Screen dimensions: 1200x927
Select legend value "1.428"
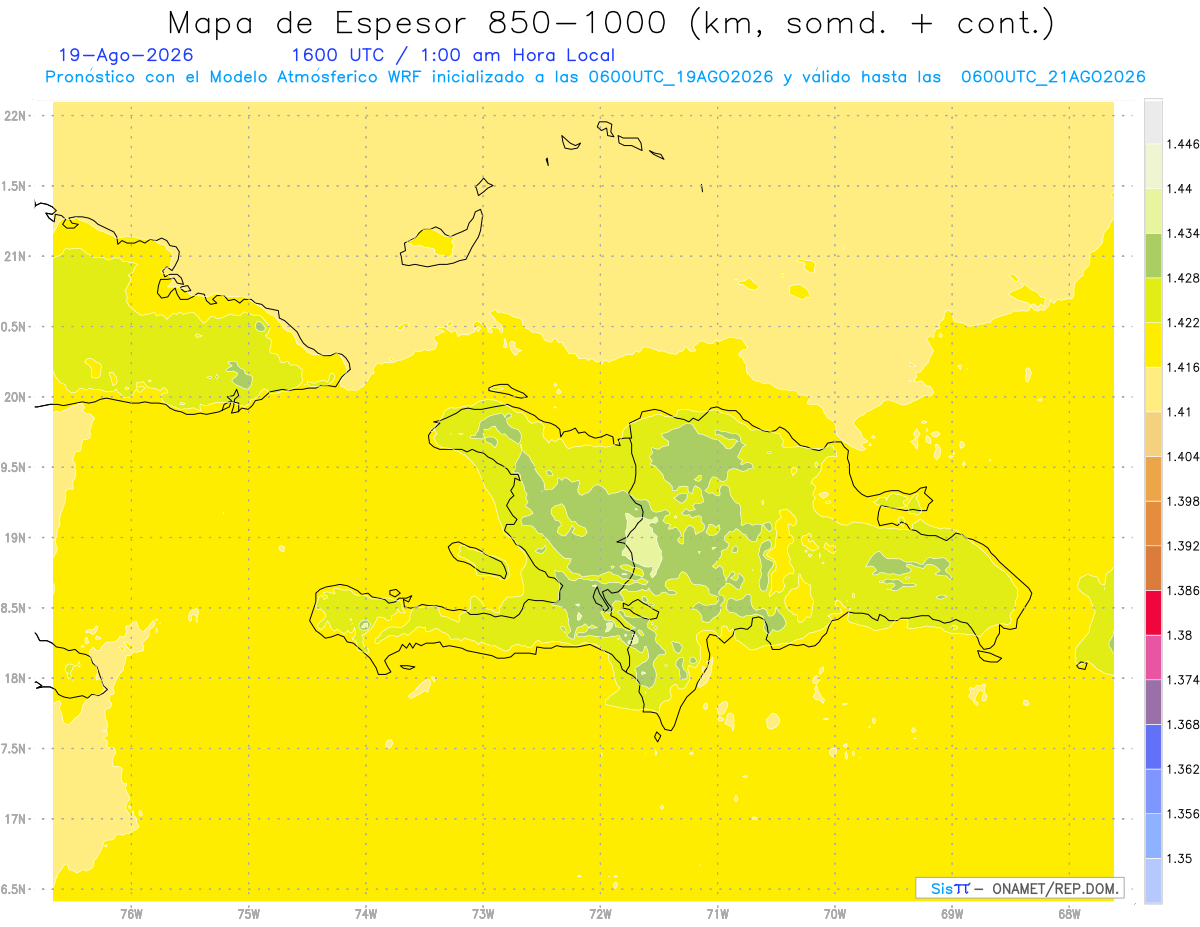pos(1182,278)
